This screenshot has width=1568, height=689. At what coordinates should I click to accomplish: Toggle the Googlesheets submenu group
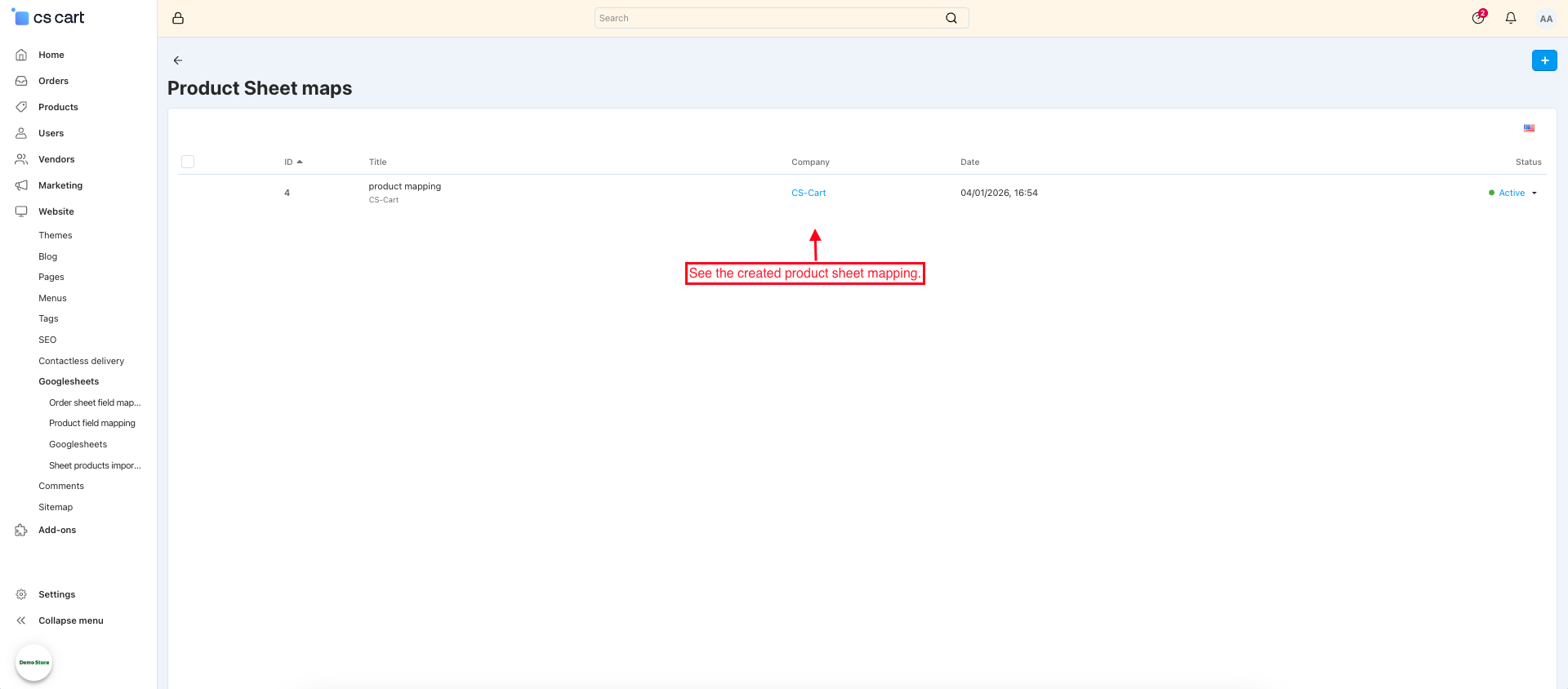pos(69,381)
